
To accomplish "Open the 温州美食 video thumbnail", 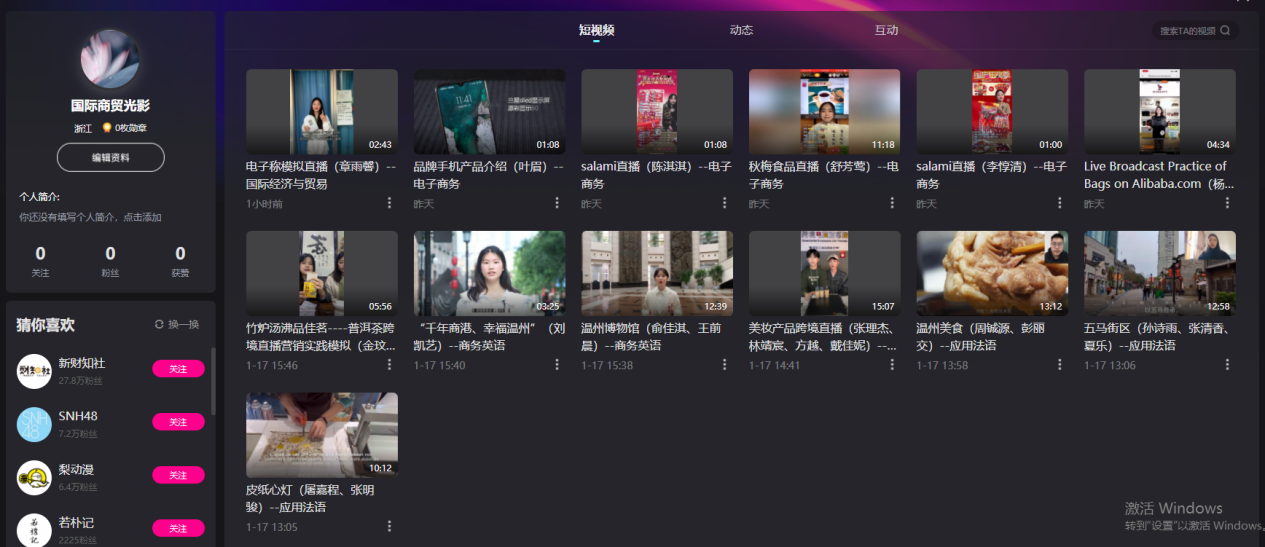I will point(992,273).
